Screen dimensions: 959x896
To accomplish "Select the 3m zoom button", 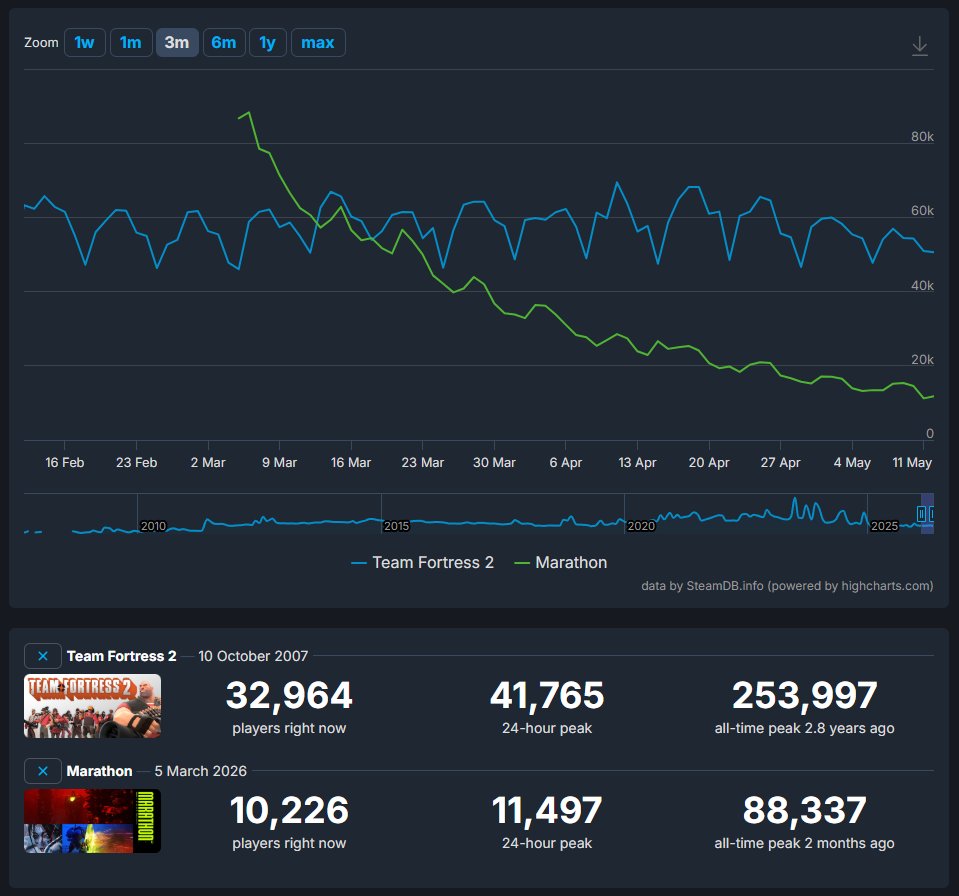I will pyautogui.click(x=177, y=43).
